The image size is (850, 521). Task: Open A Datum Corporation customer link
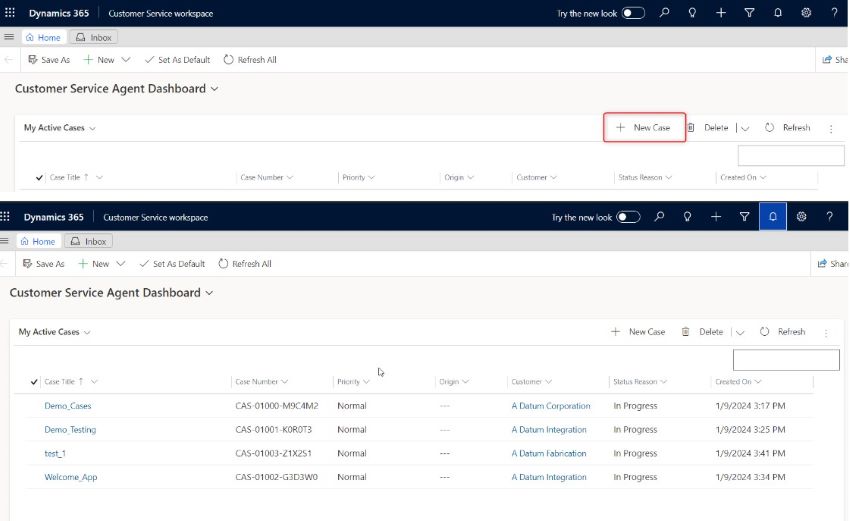pyautogui.click(x=551, y=406)
